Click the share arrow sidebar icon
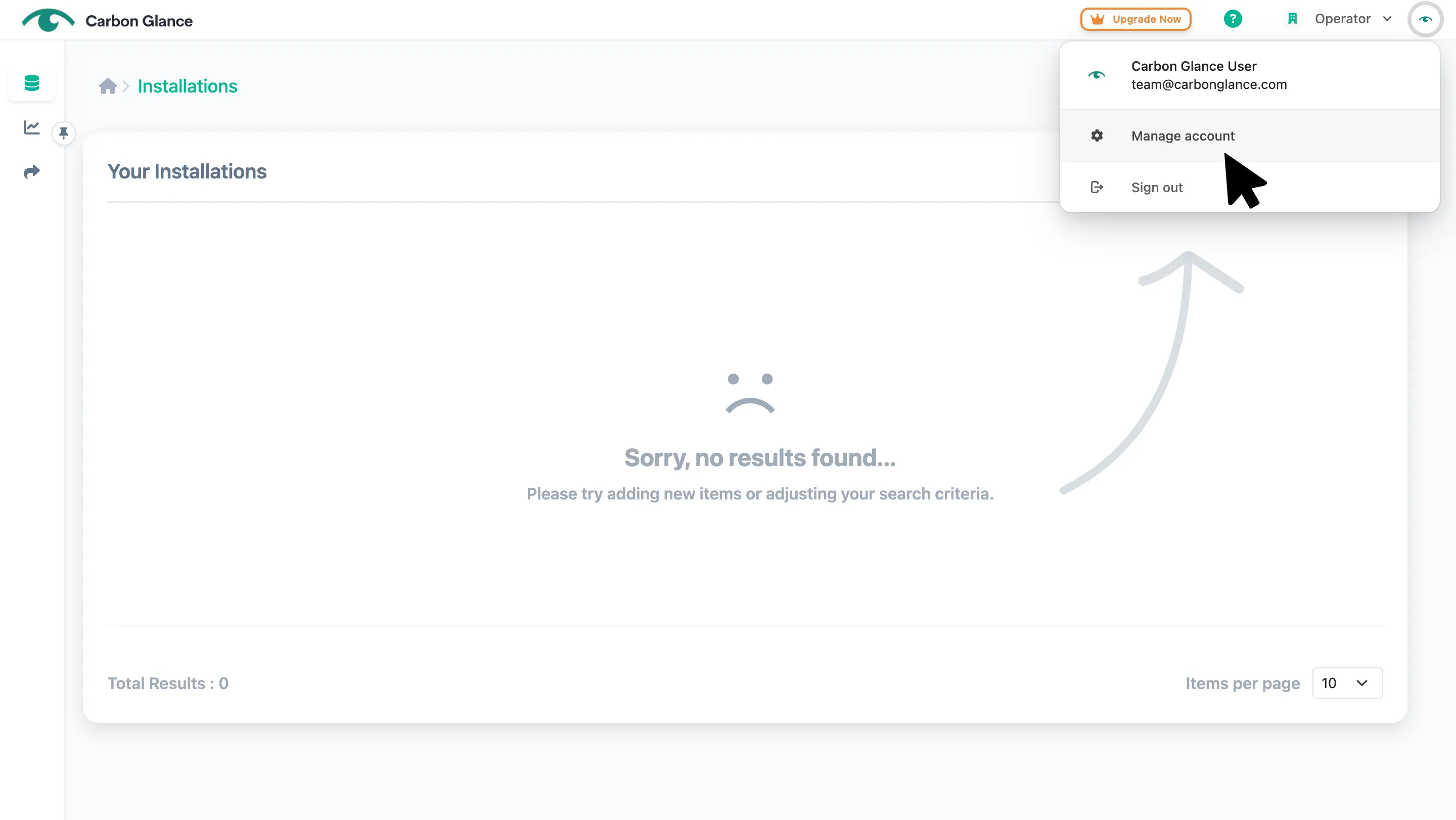This screenshot has width=1456, height=820. [x=32, y=172]
